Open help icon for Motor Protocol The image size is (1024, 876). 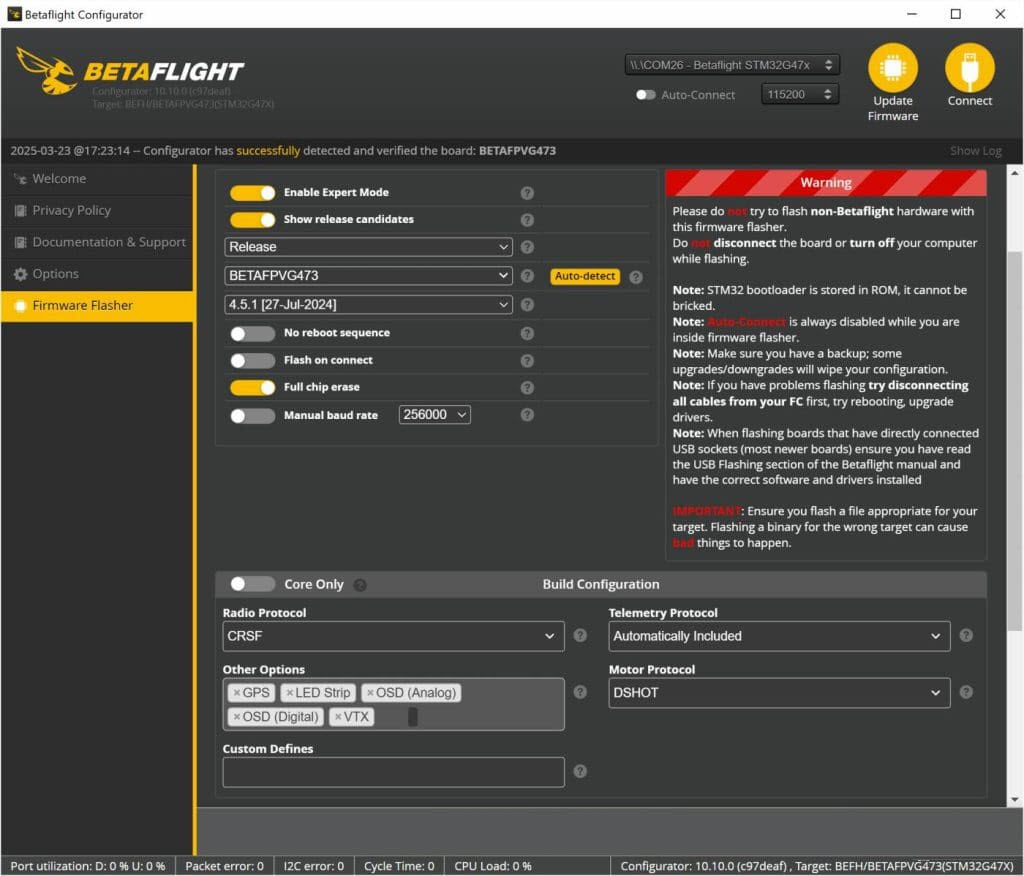[x=966, y=692]
